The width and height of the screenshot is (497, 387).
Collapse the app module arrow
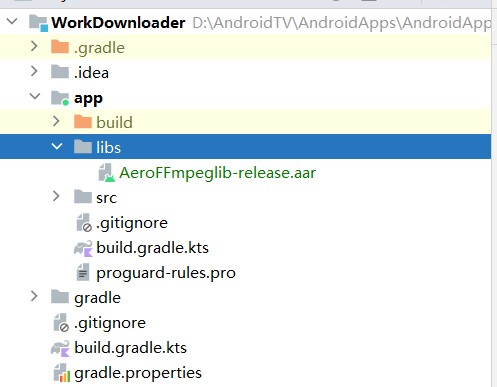(35, 96)
